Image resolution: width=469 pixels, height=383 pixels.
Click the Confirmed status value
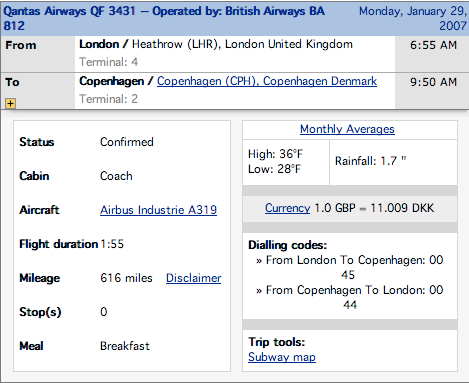127,142
